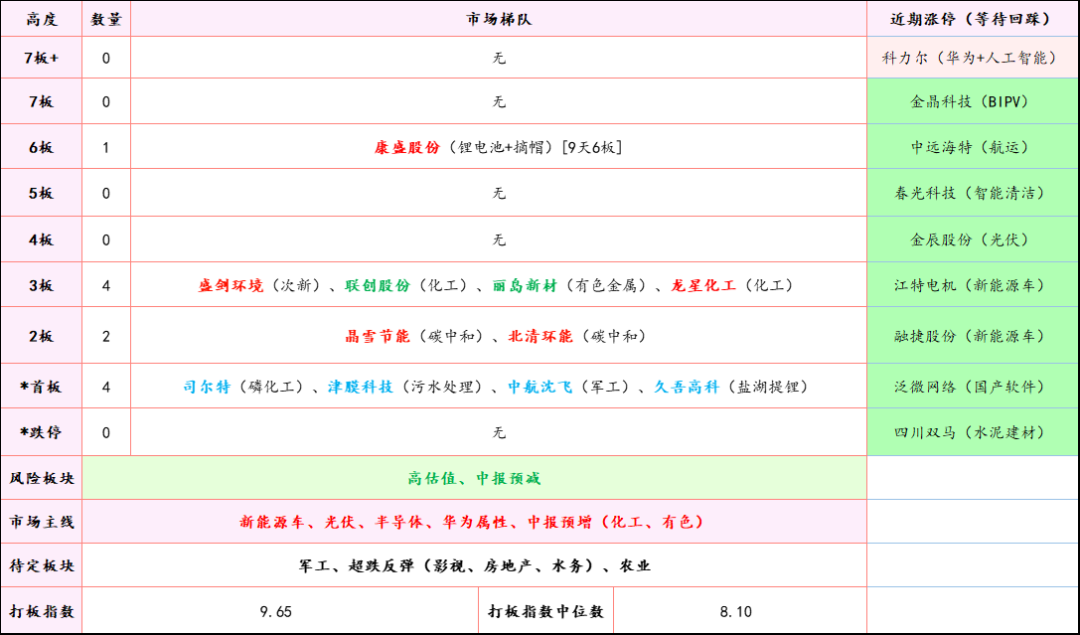
Task: Select the 7板+ row label
Action: coord(41,58)
